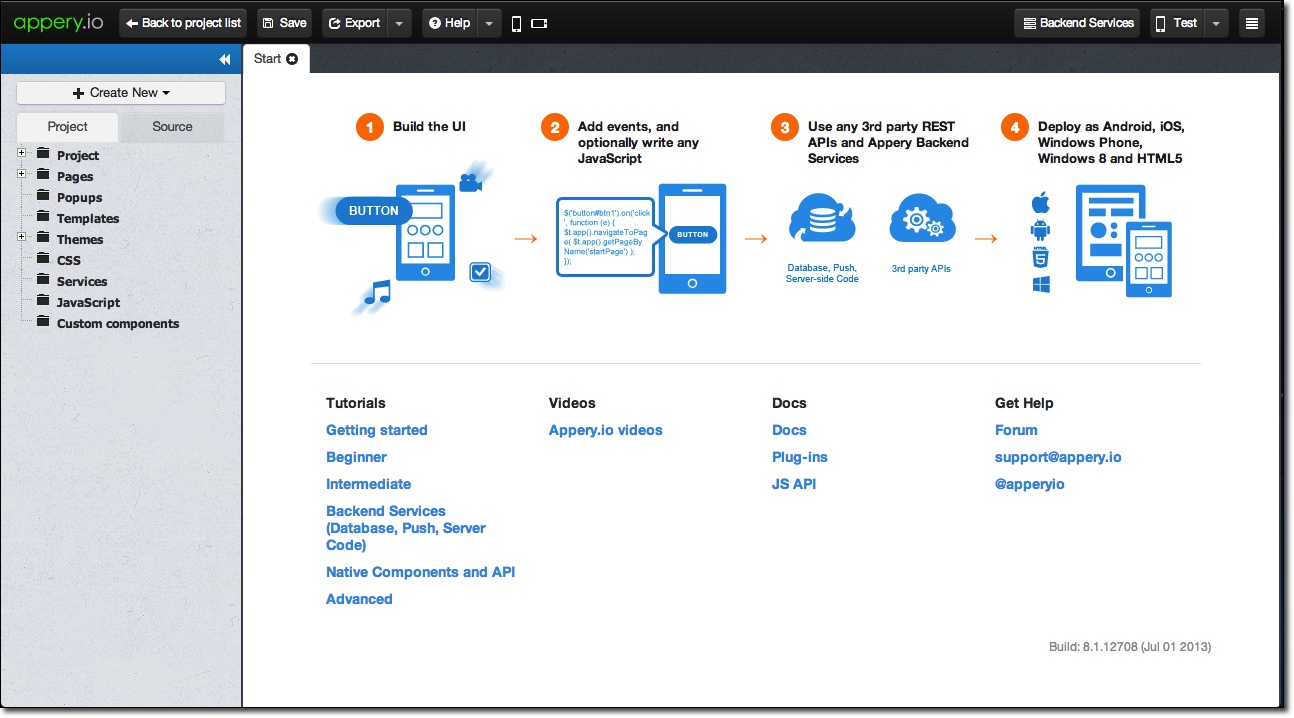Open the Getting started tutorial
This screenshot has width=1294, height=718.
[x=377, y=430]
